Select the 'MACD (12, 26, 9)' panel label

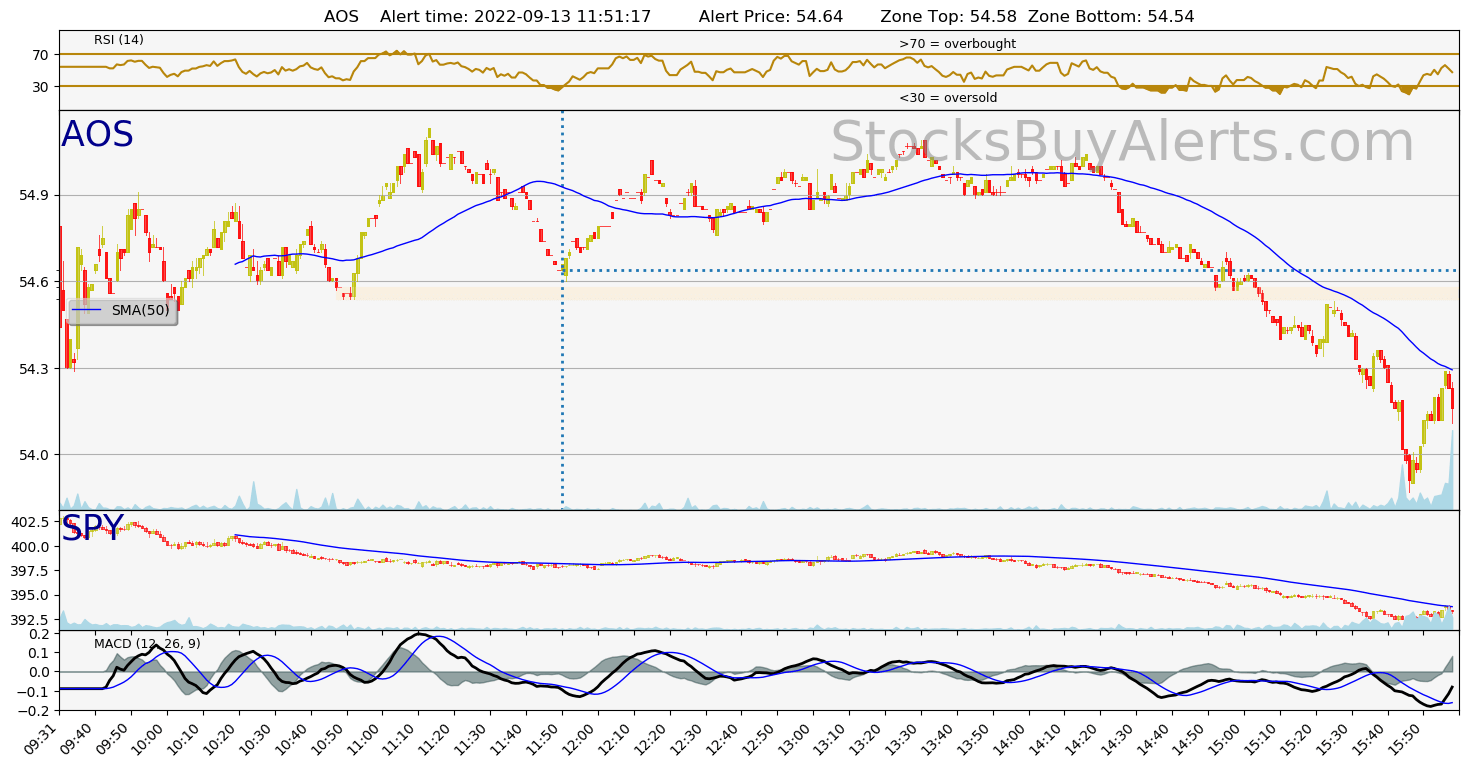pyautogui.click(x=147, y=644)
